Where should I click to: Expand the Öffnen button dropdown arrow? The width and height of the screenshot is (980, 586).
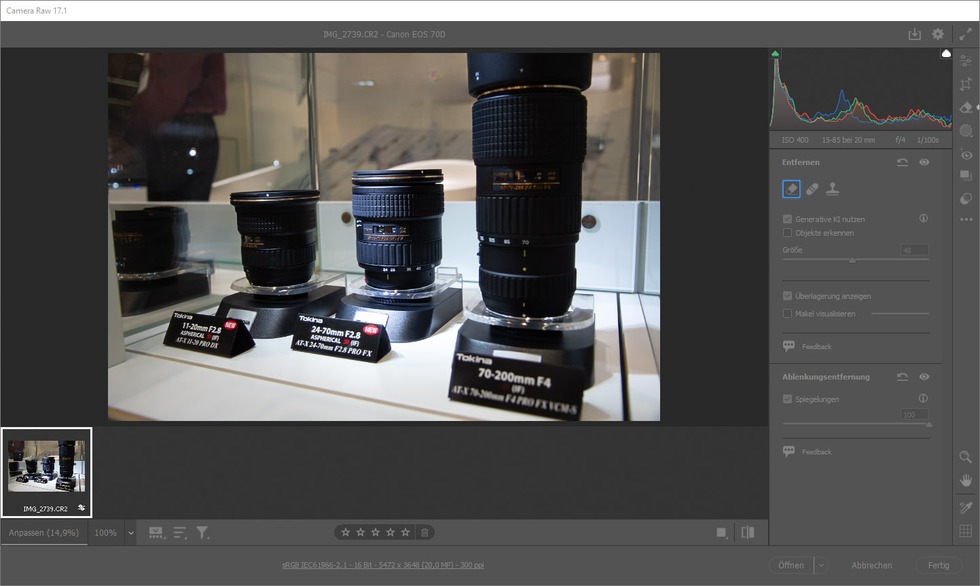[823, 565]
